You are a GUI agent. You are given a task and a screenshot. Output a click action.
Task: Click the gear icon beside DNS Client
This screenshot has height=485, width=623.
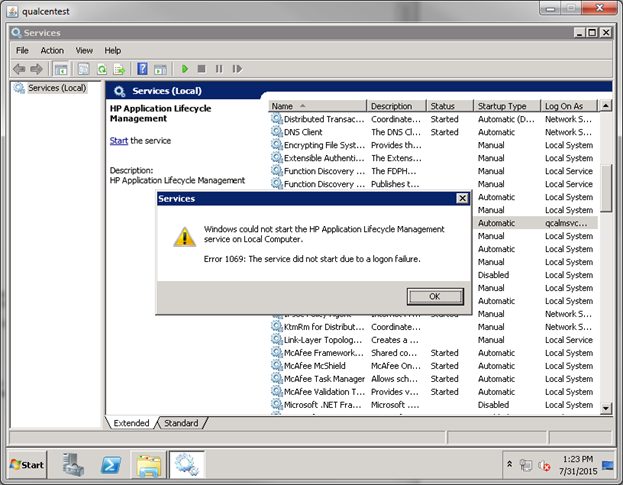(277, 131)
